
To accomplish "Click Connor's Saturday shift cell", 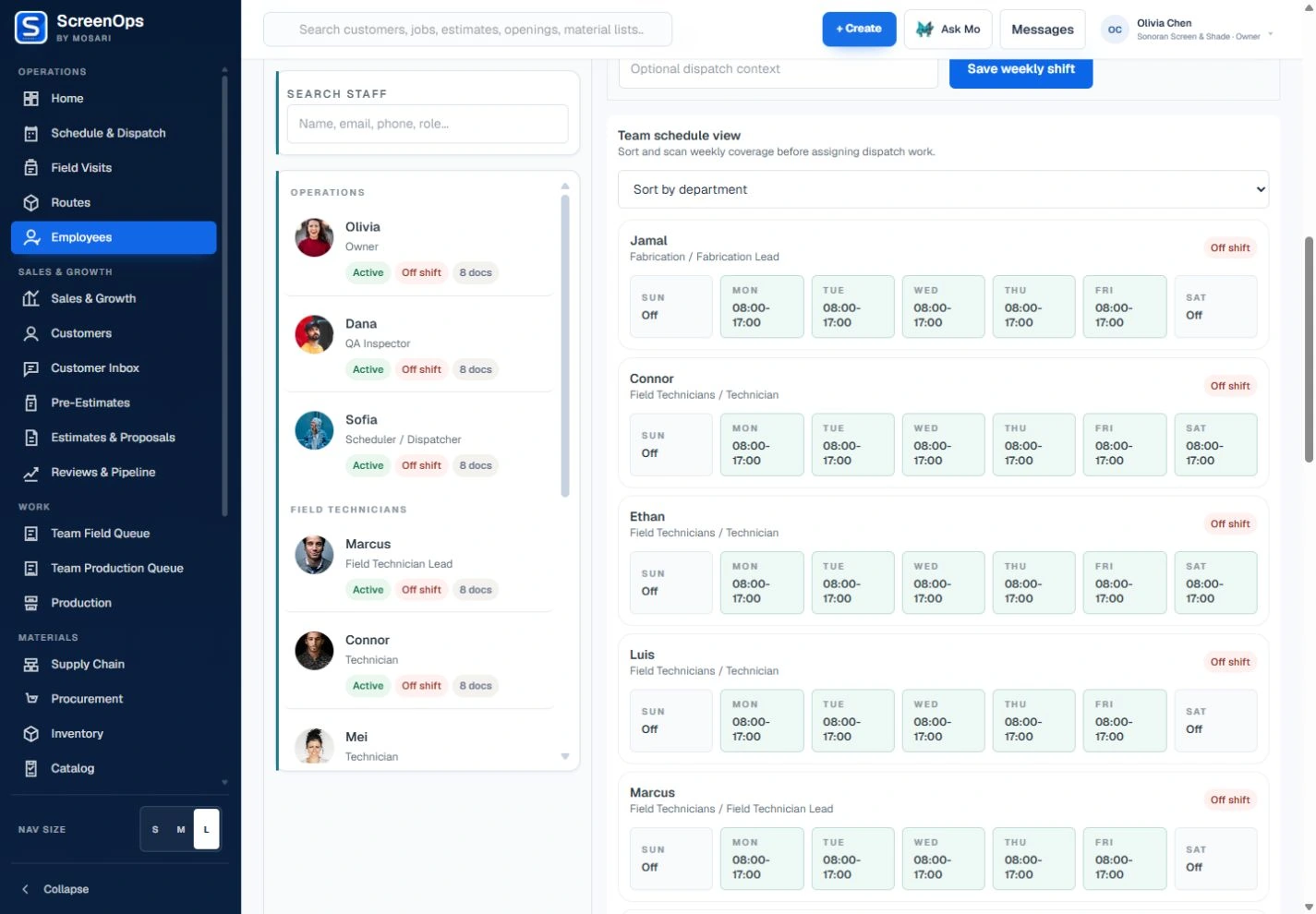I will tap(1215, 445).
